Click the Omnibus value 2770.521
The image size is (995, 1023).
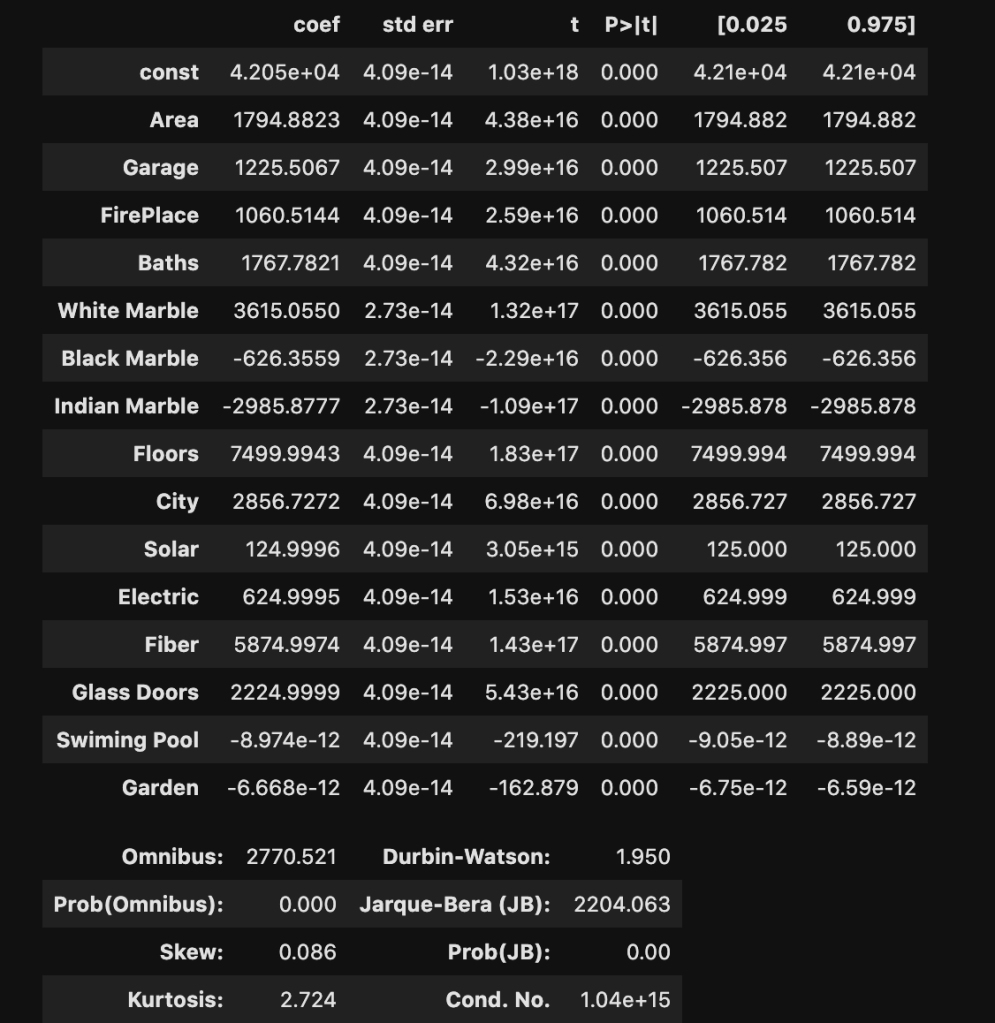[x=291, y=857]
